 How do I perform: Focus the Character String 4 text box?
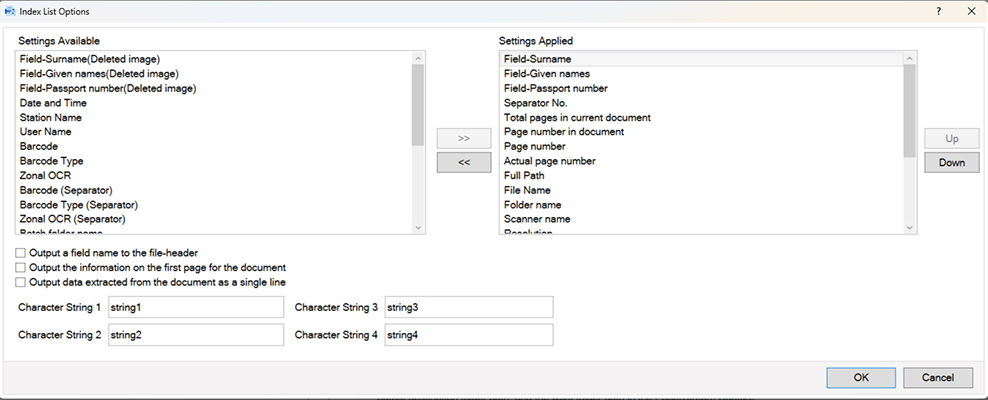tap(468, 335)
